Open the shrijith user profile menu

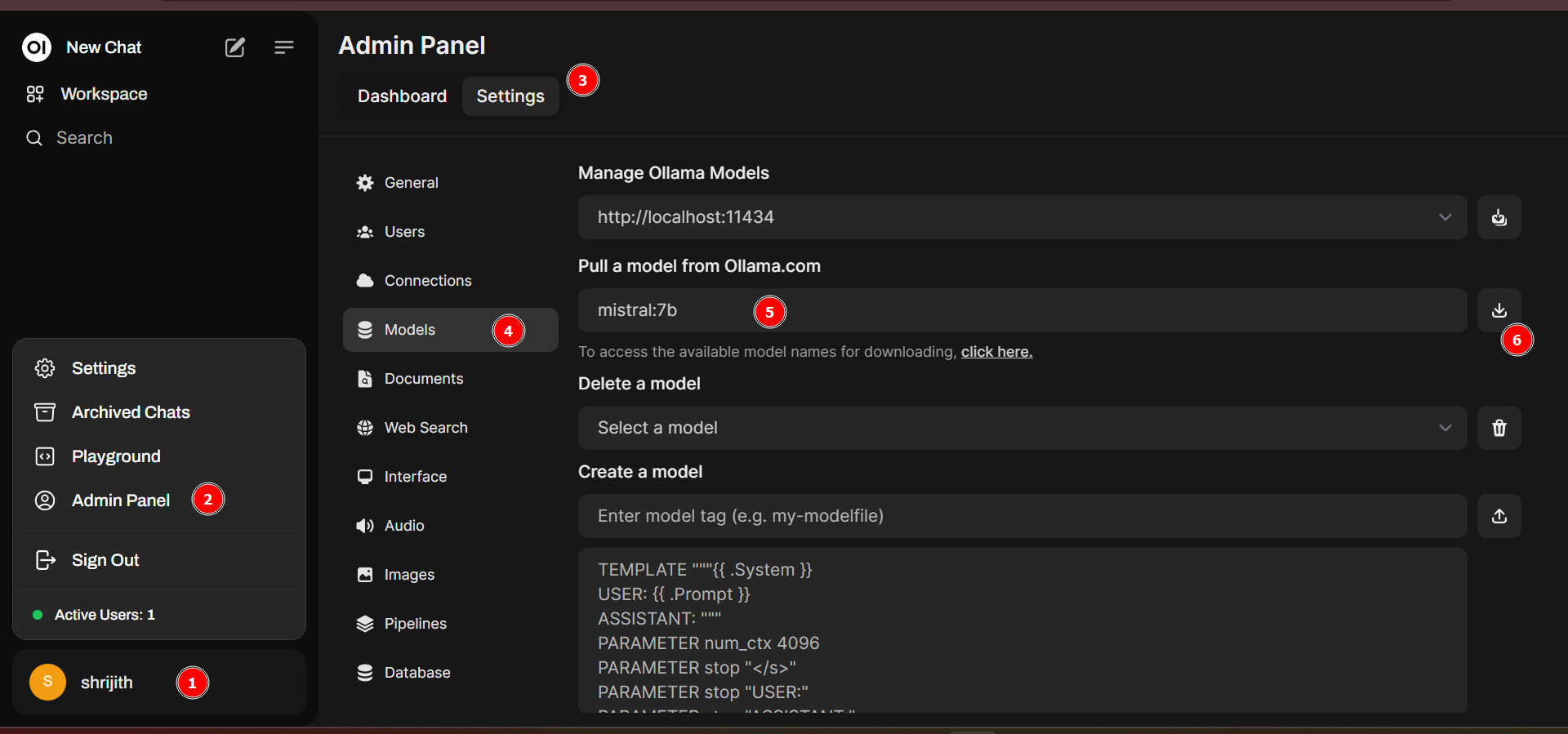[x=106, y=683]
